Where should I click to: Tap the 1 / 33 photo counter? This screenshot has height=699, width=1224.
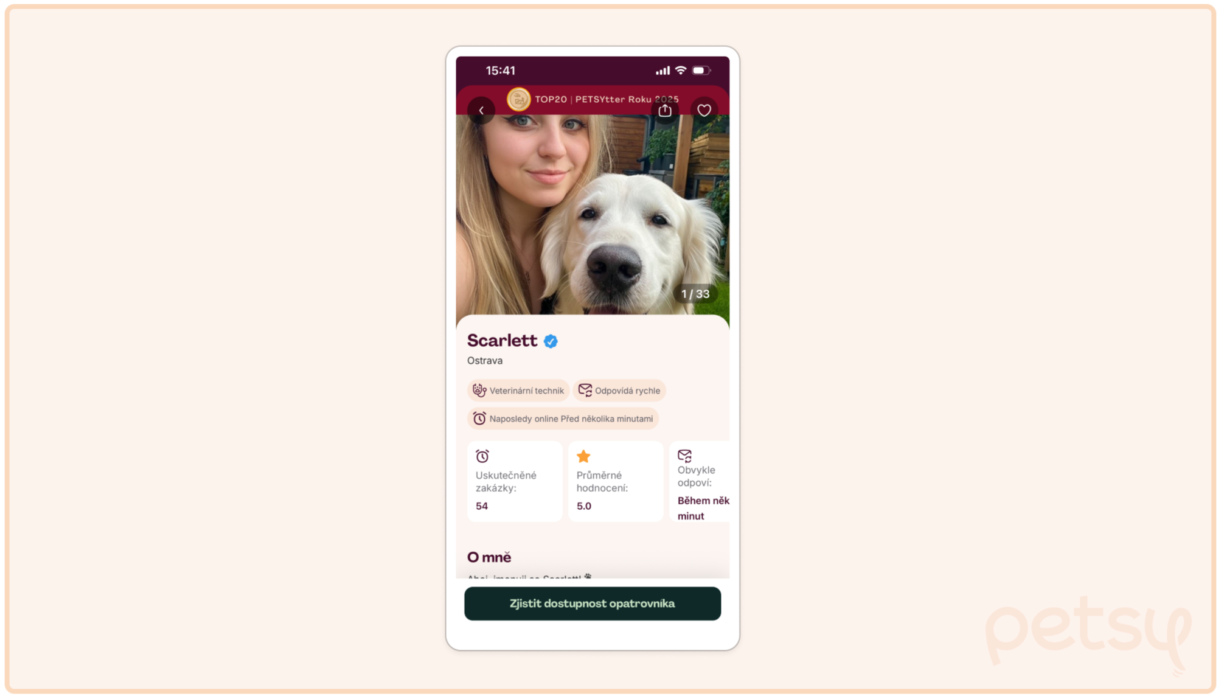[x=695, y=294]
